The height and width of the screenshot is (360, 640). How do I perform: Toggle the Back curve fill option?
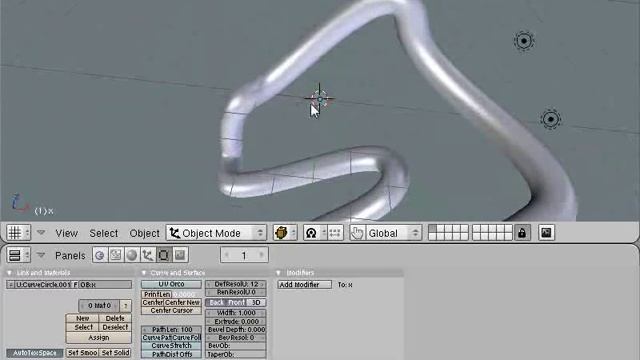coord(216,302)
